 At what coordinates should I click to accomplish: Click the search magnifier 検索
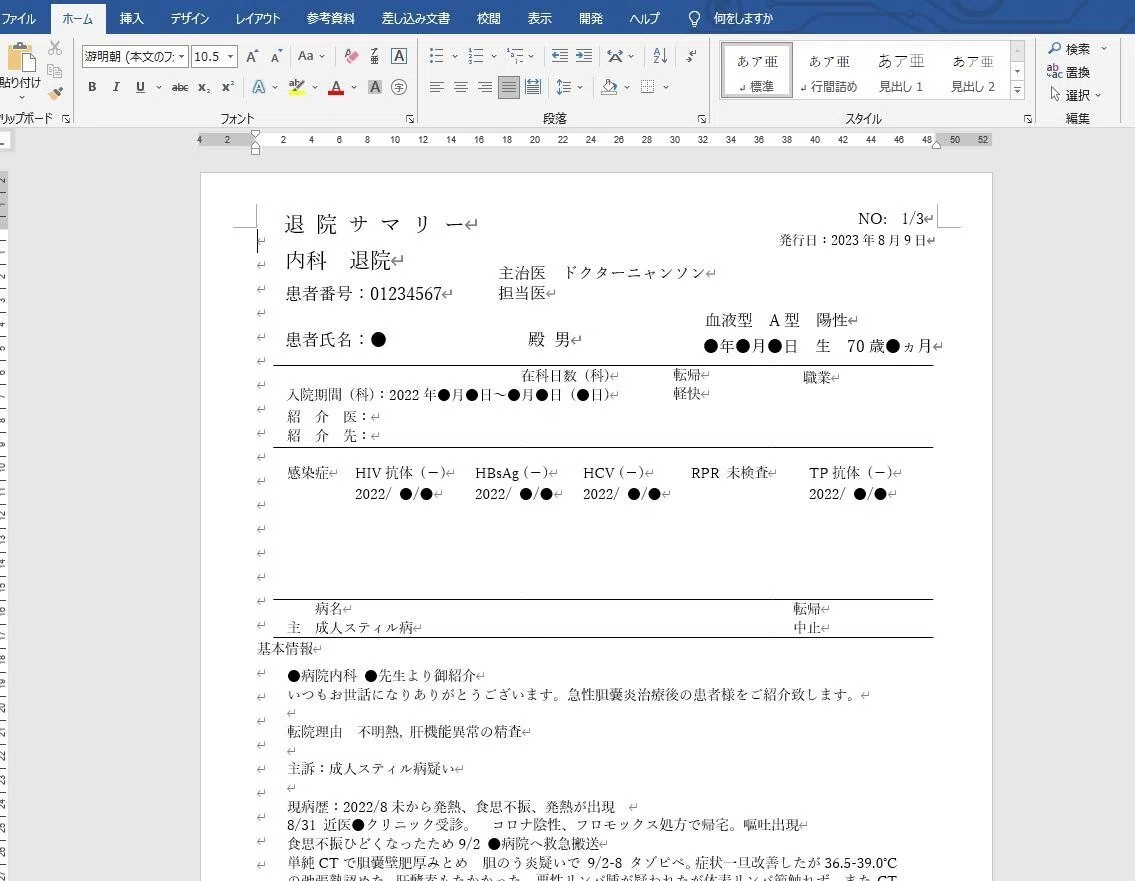[1069, 49]
